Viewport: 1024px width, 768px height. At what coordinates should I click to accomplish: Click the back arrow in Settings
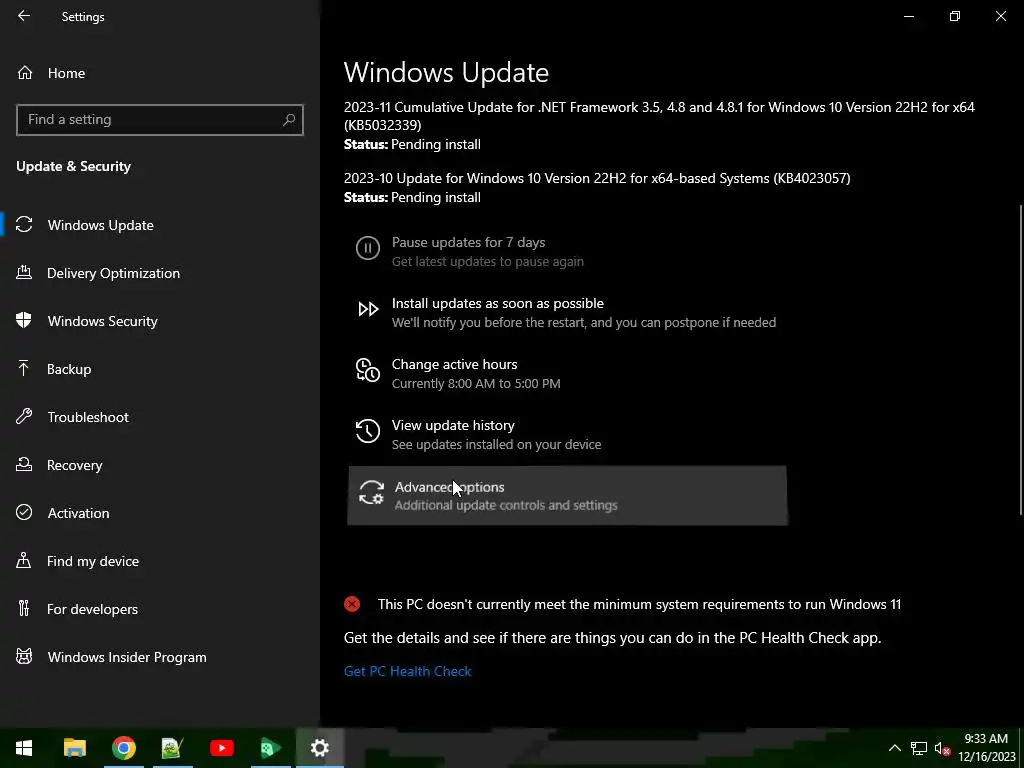[24, 16]
